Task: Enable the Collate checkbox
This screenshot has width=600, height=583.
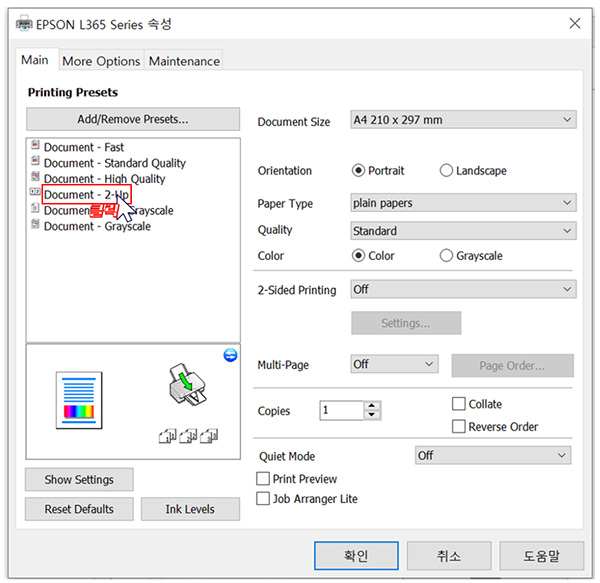Action: (459, 404)
